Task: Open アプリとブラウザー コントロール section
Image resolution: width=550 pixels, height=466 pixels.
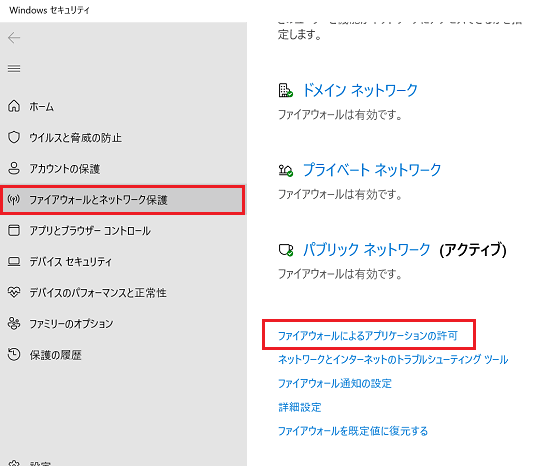Action: [x=90, y=231]
